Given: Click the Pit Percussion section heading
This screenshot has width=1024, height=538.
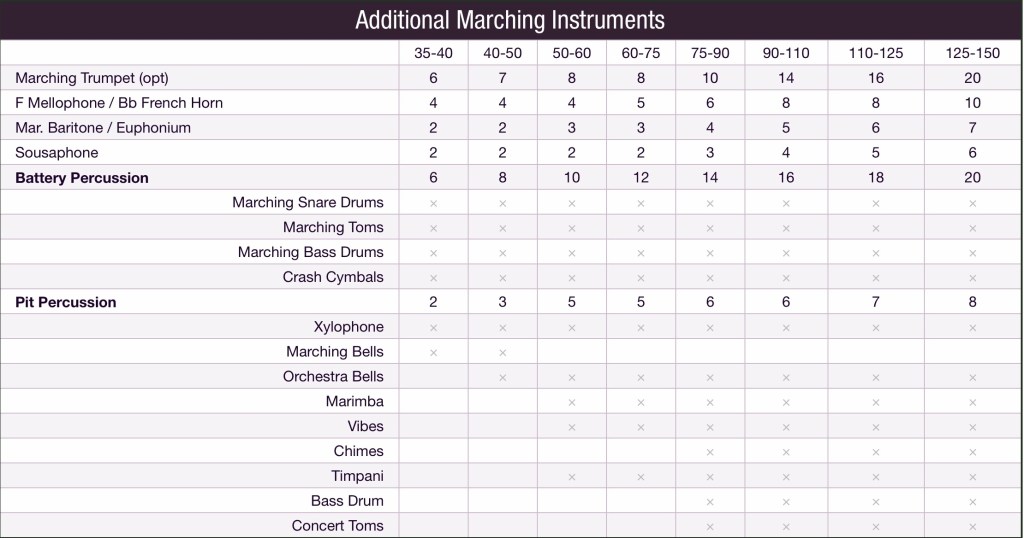Looking at the screenshot, I should [x=66, y=302].
